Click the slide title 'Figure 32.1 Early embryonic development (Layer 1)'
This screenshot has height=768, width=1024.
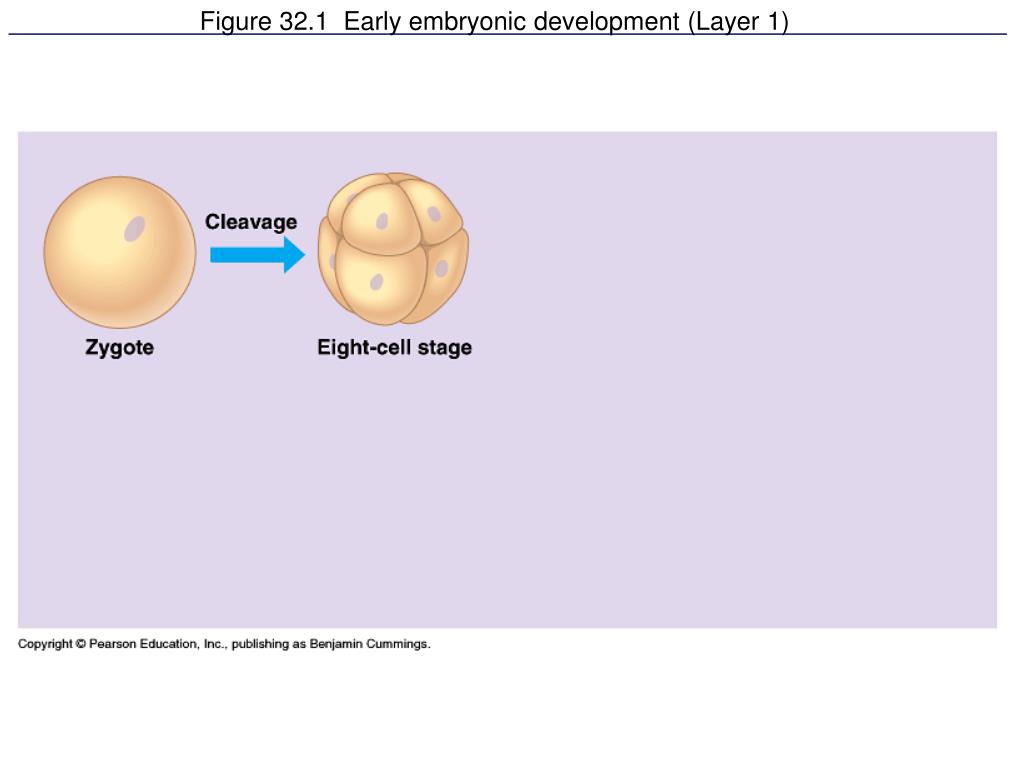coord(494,22)
